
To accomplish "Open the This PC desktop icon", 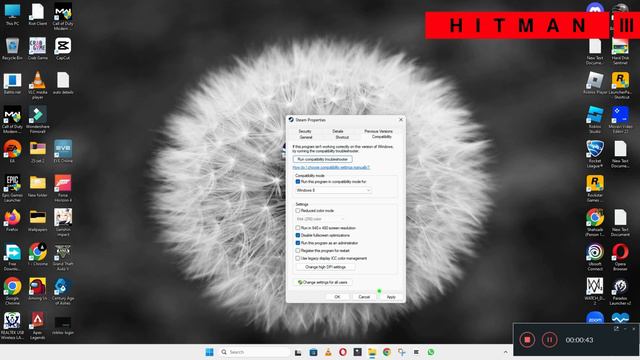I will [12, 14].
